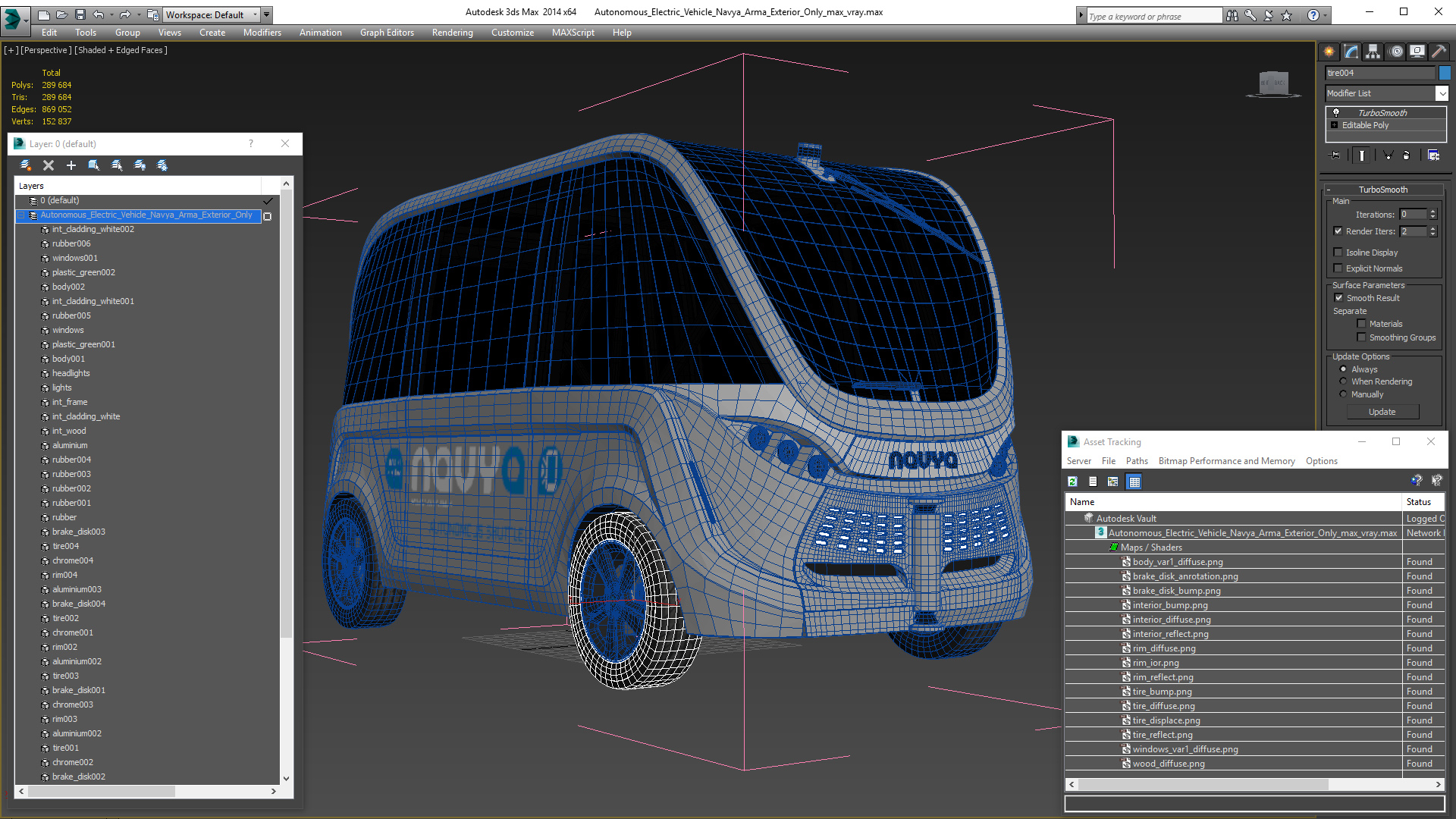The image size is (1456, 819).
Task: Click the Status Log icon in Asset Tracking
Action: [1093, 482]
